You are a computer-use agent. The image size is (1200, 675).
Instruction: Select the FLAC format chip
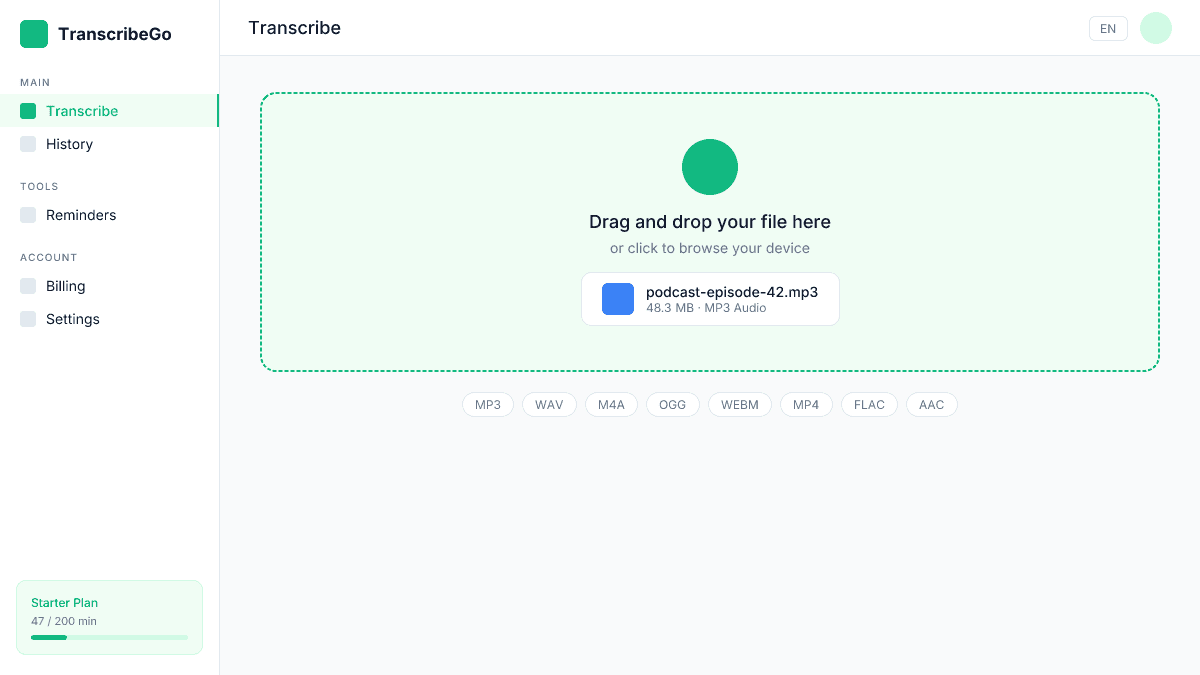(x=869, y=404)
